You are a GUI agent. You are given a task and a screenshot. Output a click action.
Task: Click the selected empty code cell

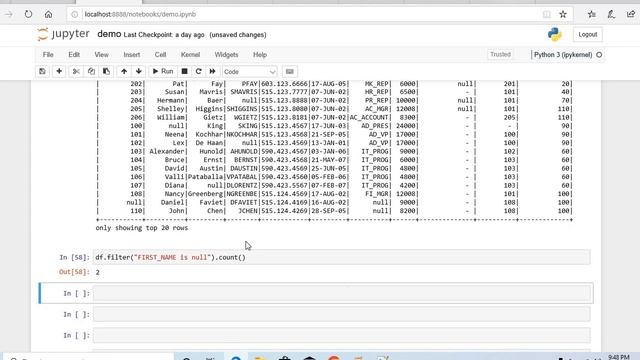tap(342, 293)
